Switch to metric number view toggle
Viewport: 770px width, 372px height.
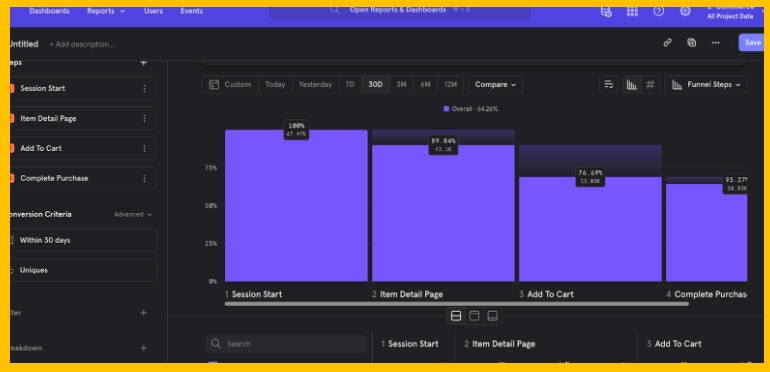click(x=650, y=84)
